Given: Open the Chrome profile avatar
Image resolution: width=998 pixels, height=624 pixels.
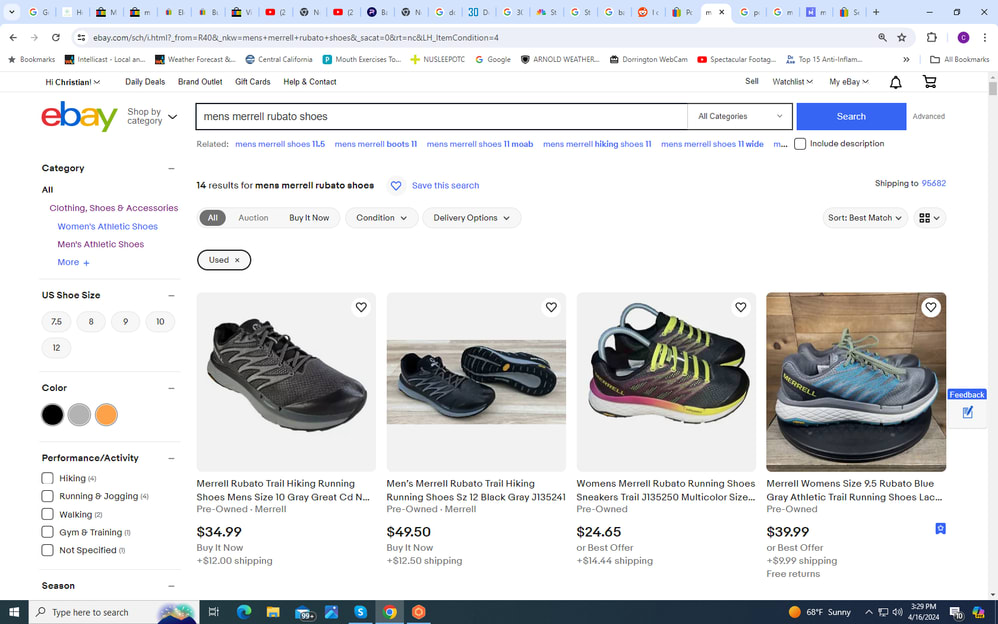Looking at the screenshot, I should point(963,38).
